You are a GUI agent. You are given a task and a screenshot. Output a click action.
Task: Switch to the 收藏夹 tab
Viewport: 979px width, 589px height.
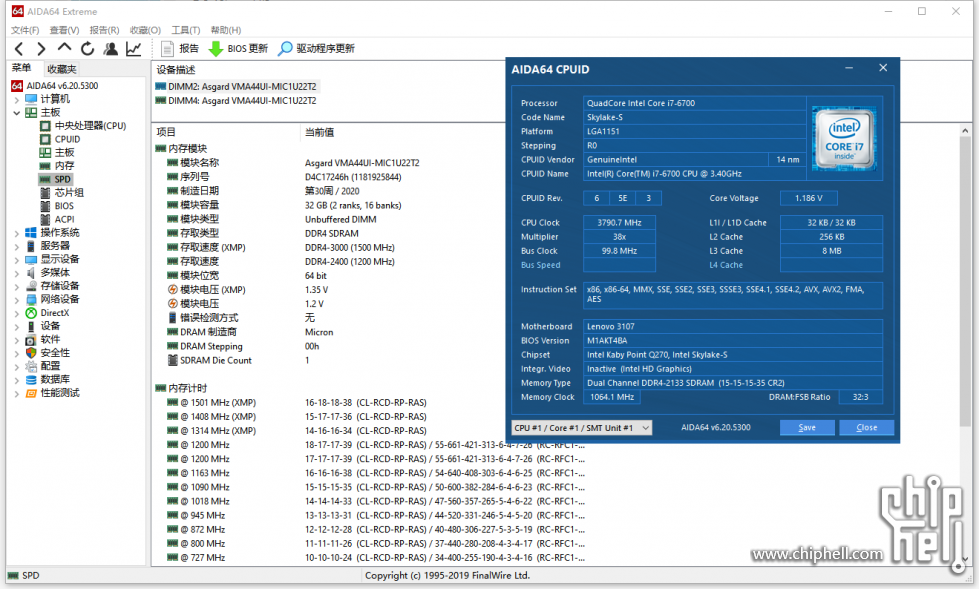(x=61, y=69)
